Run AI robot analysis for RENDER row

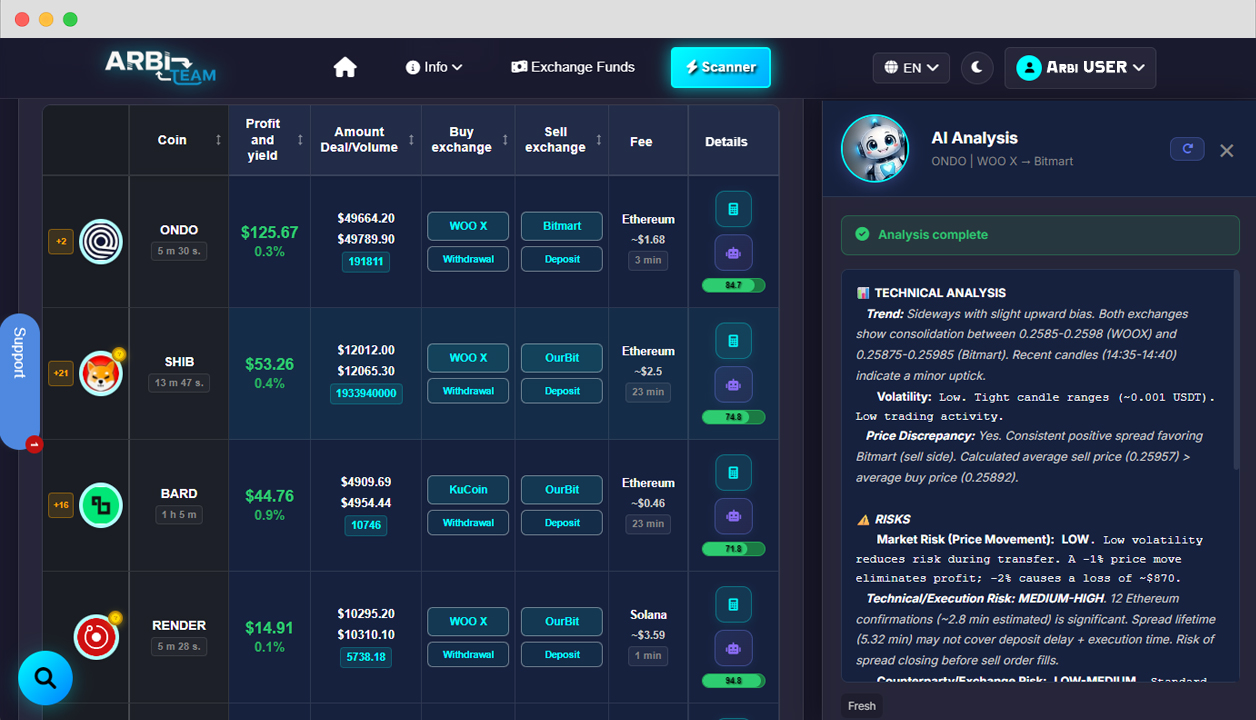click(x=733, y=649)
